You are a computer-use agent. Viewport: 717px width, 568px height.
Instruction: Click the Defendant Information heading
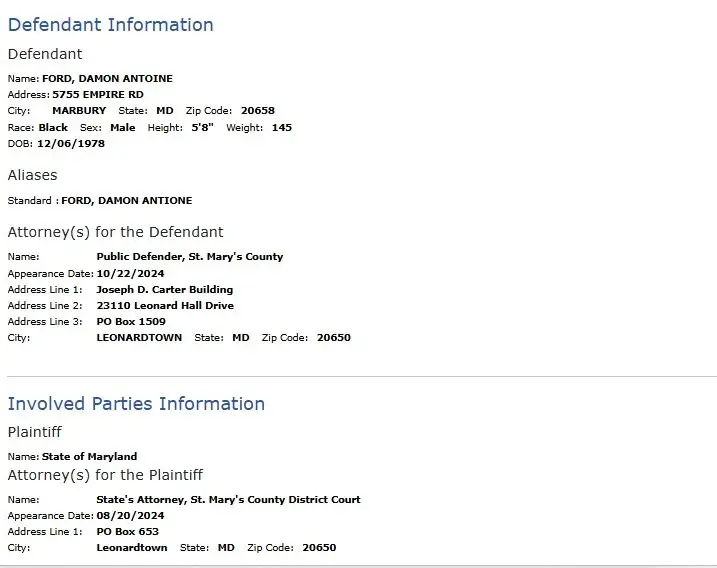click(x=111, y=25)
